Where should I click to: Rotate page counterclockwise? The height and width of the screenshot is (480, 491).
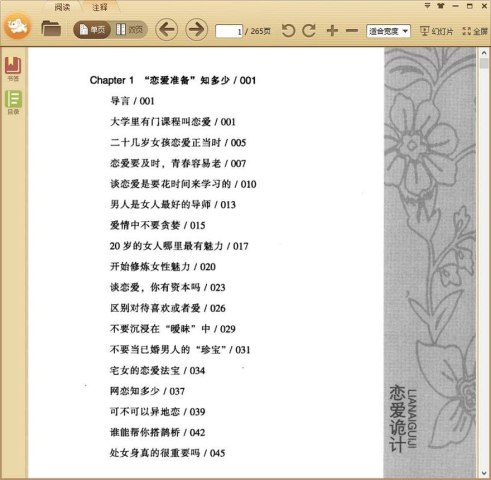288,31
